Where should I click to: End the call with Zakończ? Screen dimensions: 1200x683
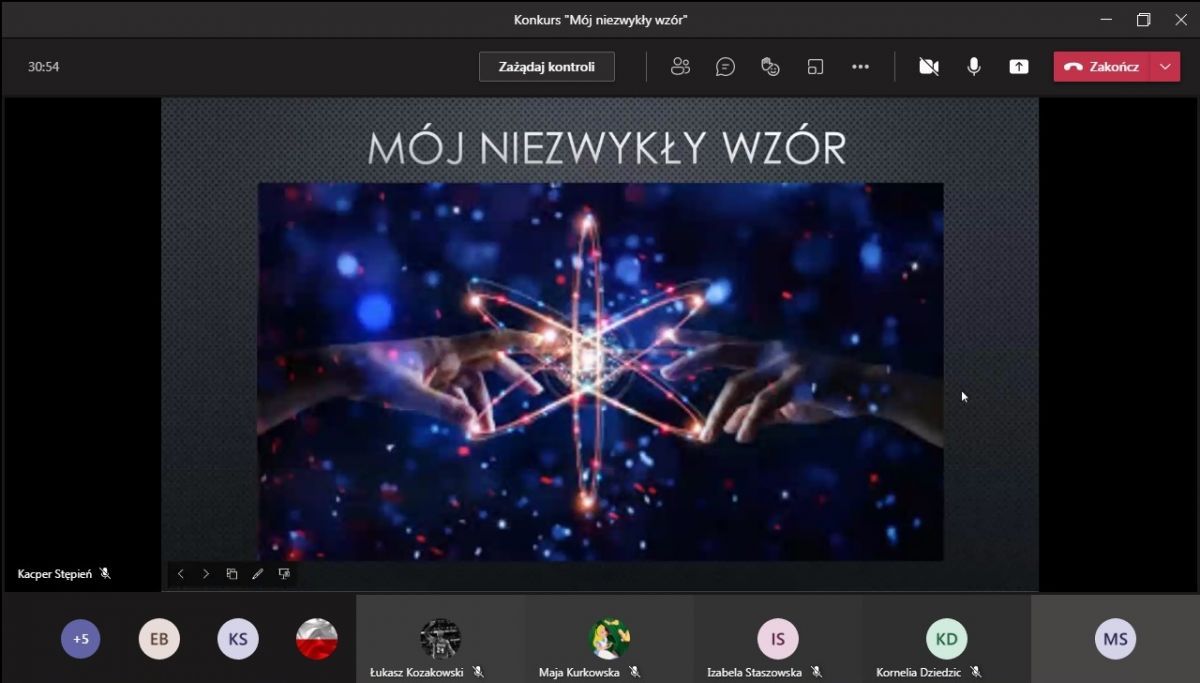[x=1102, y=67]
